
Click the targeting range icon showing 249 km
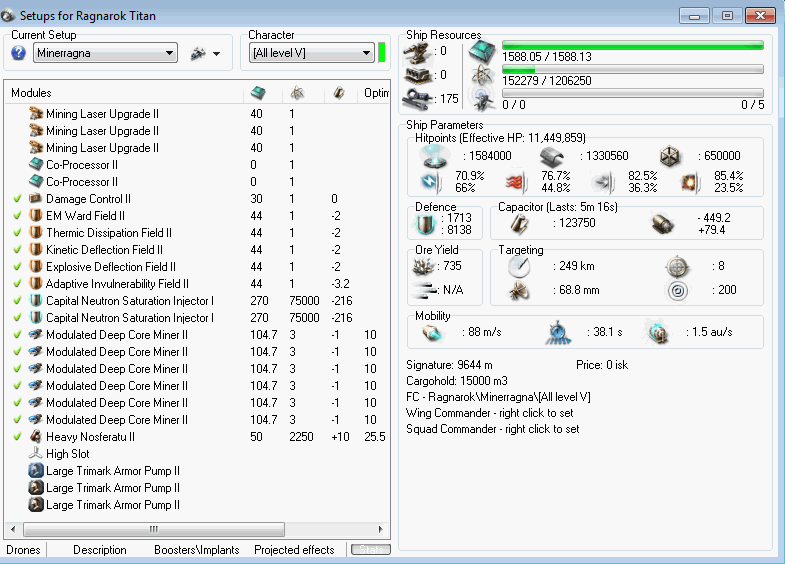[x=519, y=266]
